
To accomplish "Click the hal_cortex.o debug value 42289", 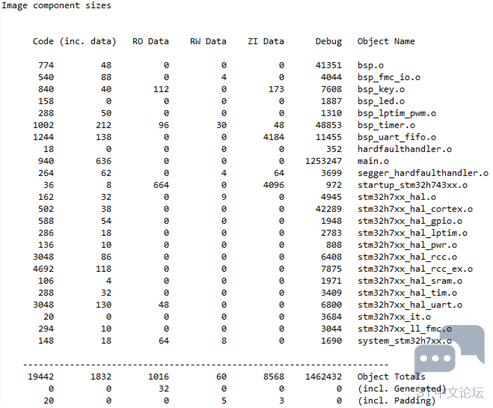I will 329,209.
